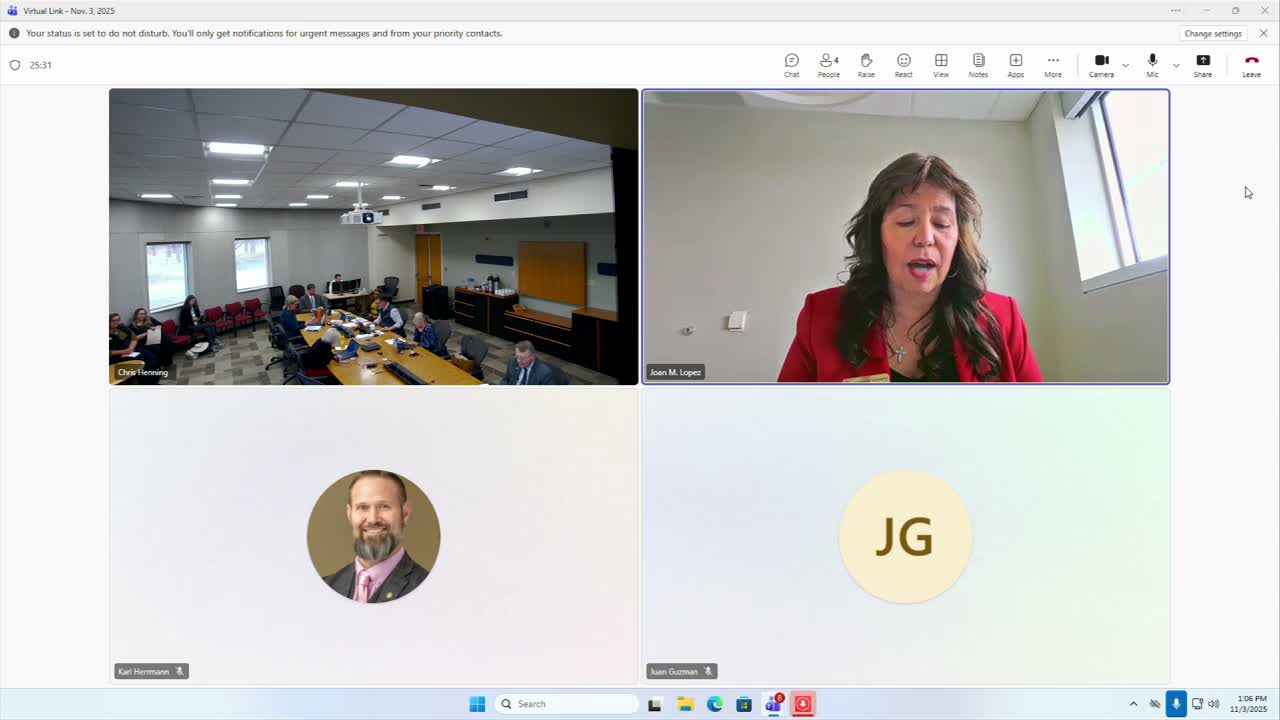Viewport: 1280px width, 720px height.
Task: Select Karl Herrmann's participant tile
Action: pyautogui.click(x=373, y=536)
